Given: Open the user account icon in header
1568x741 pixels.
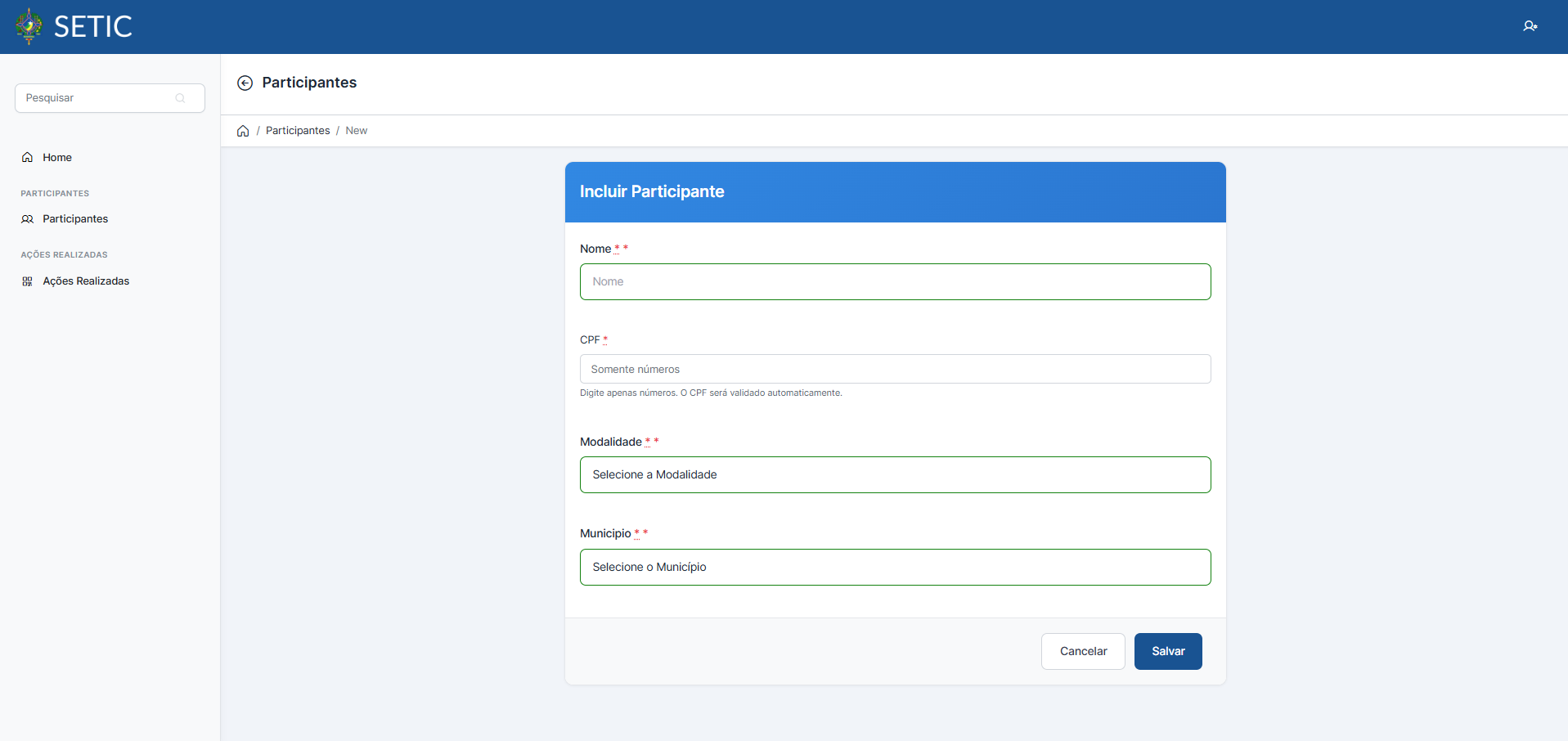Looking at the screenshot, I should (x=1530, y=26).
